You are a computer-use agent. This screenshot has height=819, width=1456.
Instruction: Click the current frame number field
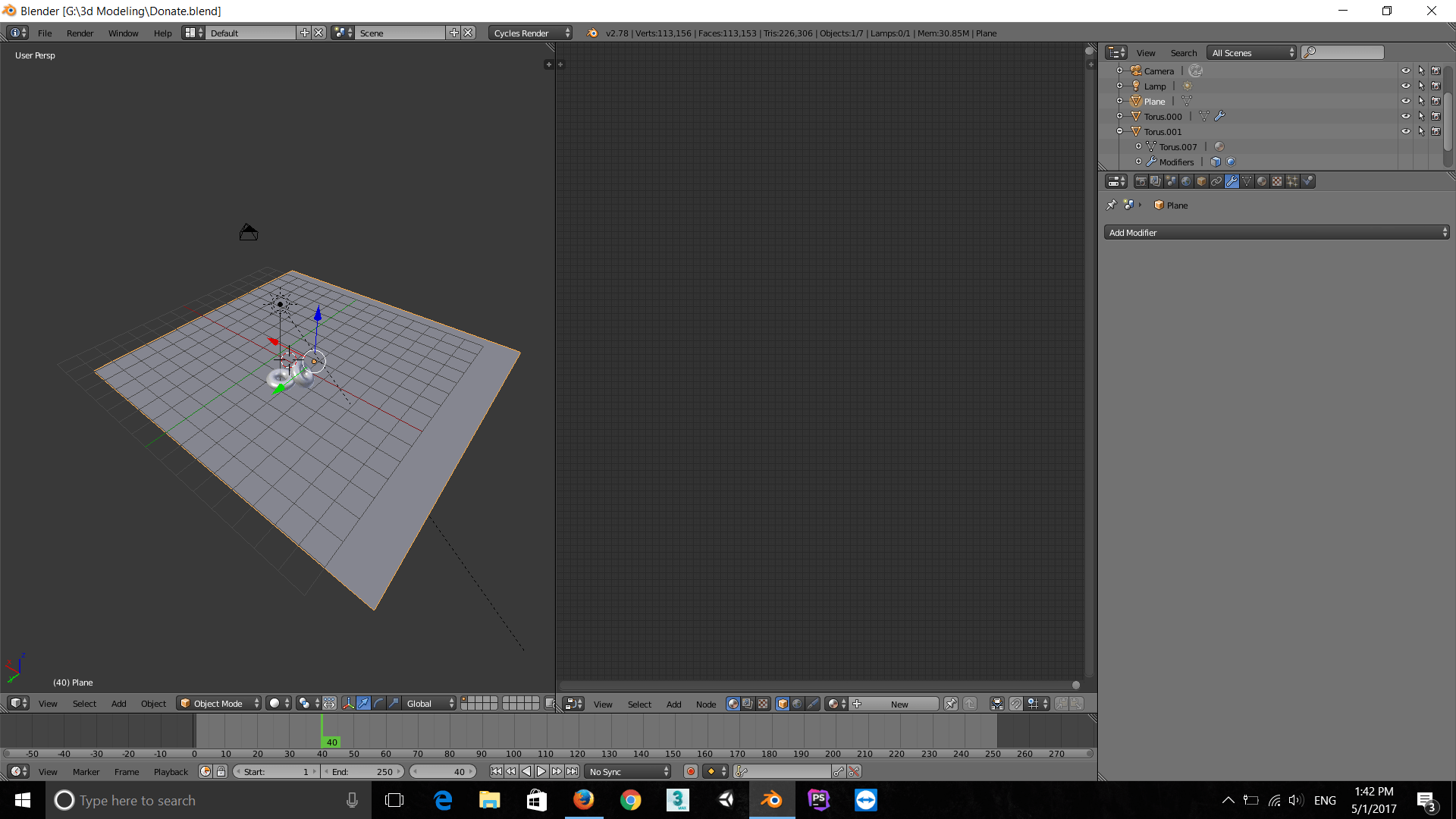(444, 771)
